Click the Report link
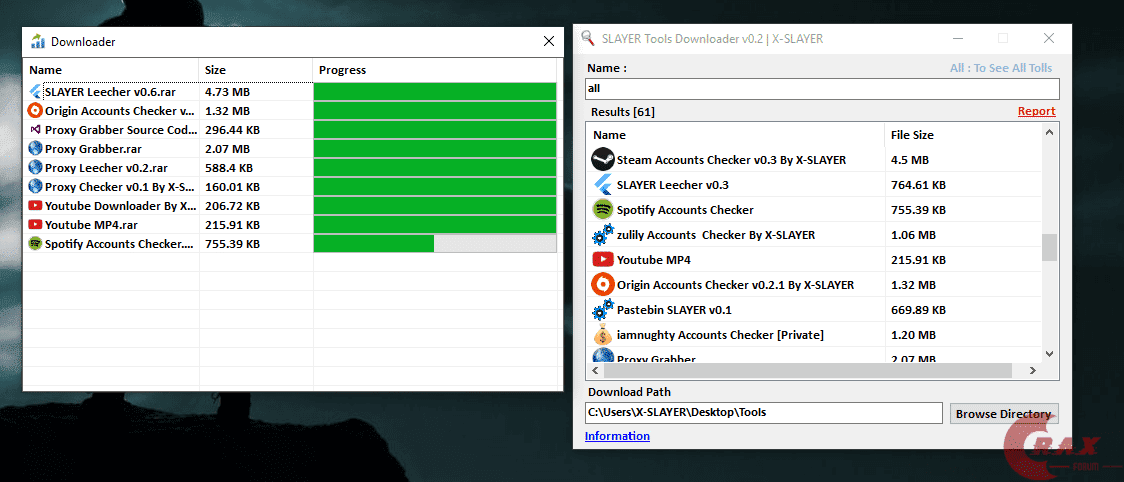This screenshot has width=1124, height=482. click(x=1037, y=111)
